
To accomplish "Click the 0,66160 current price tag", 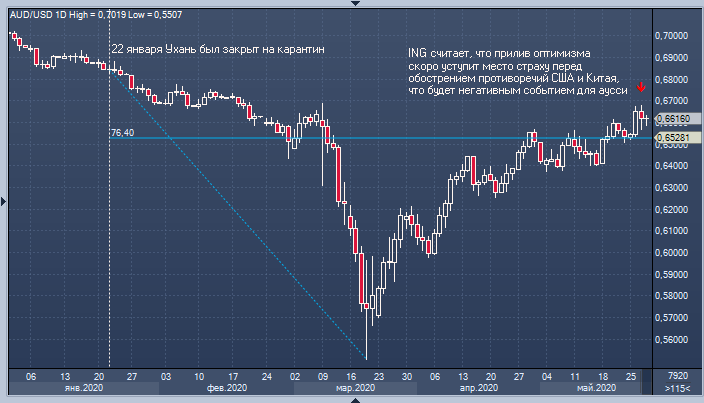I will [676, 118].
